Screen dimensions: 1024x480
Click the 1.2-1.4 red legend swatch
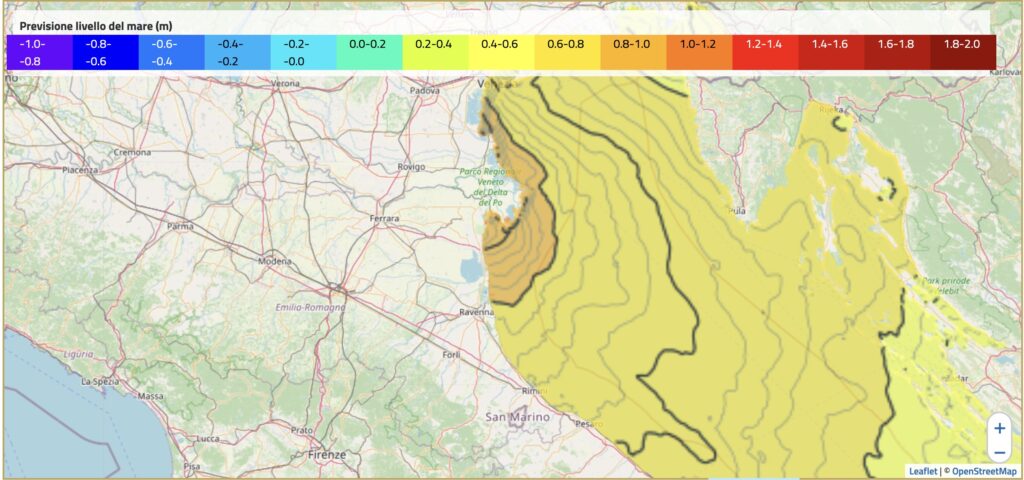click(x=765, y=53)
